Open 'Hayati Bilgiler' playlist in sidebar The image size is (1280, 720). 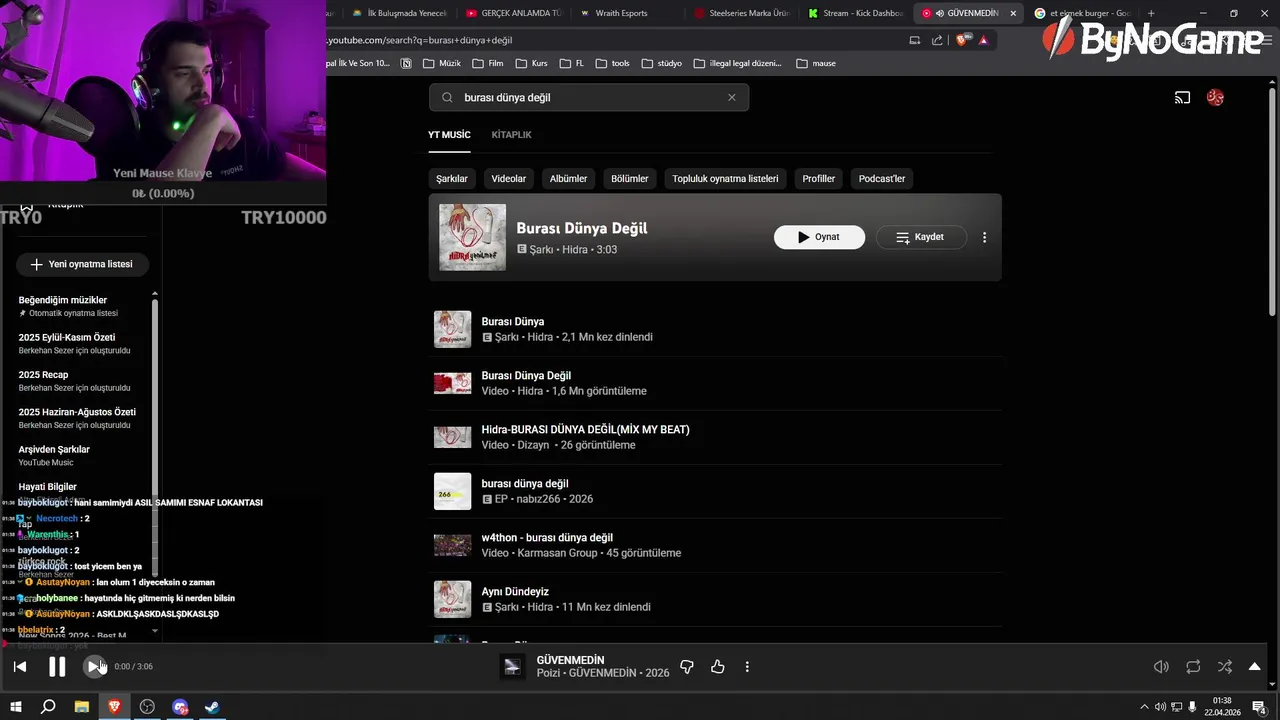click(x=48, y=487)
